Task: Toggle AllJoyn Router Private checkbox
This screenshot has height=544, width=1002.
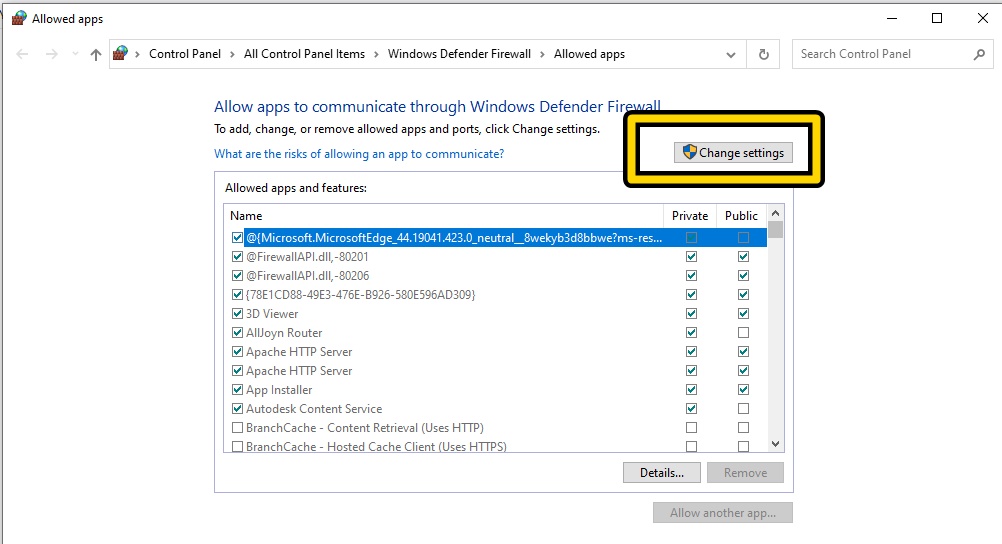Action: 691,333
